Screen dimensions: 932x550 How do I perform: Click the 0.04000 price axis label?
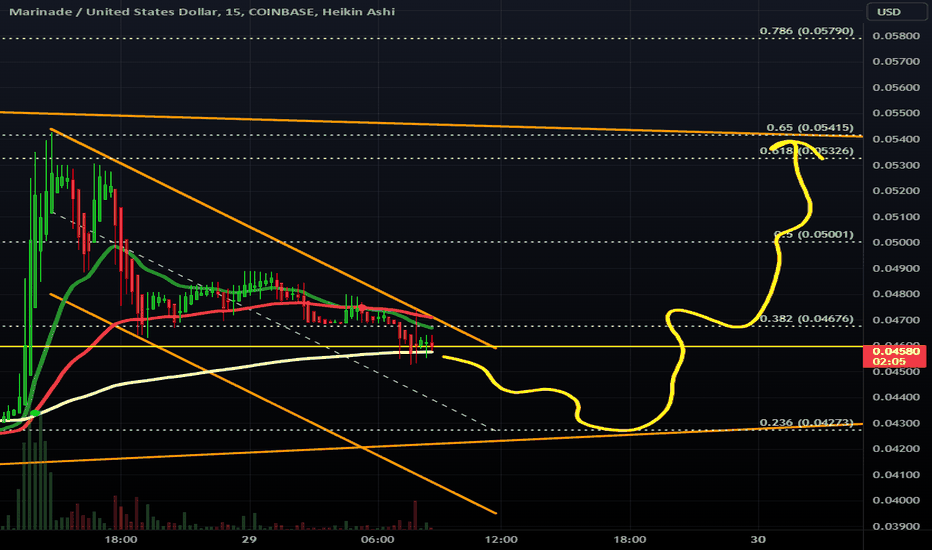896,500
